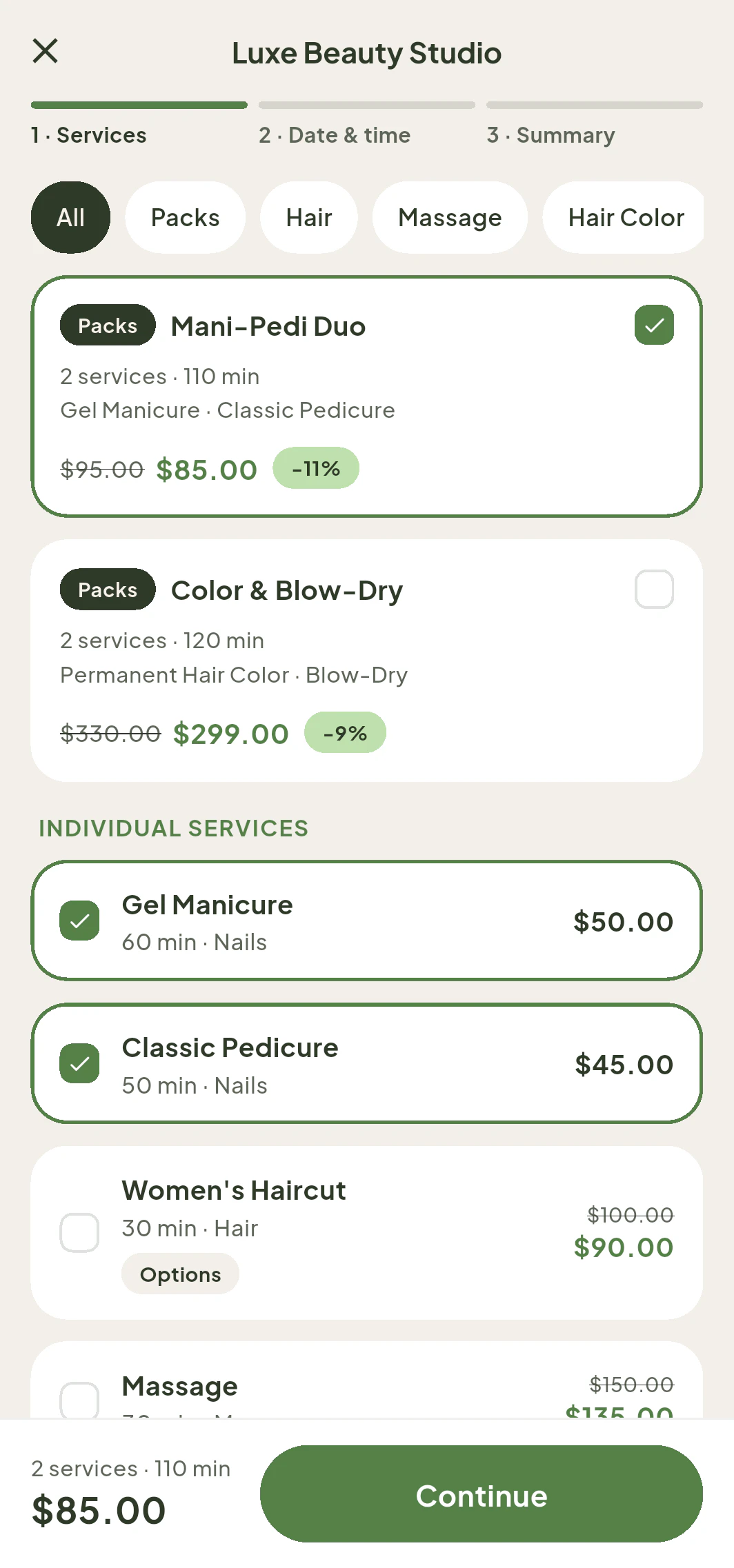Select the Packs badge on Mani-Pedi Duo

108,325
